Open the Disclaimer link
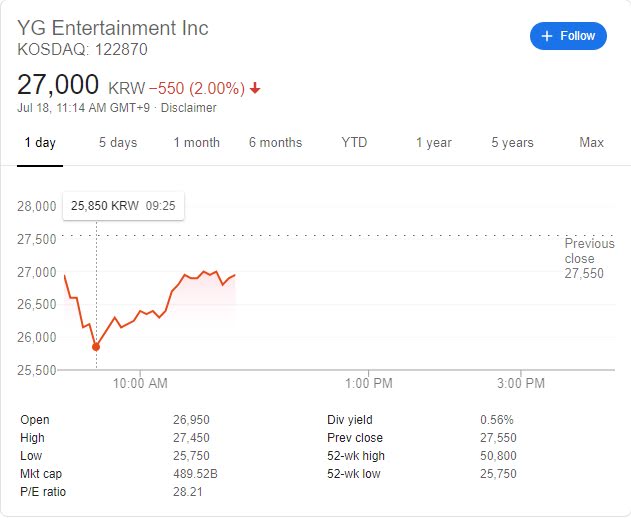Viewport: 631px width, 518px height. coord(189,108)
